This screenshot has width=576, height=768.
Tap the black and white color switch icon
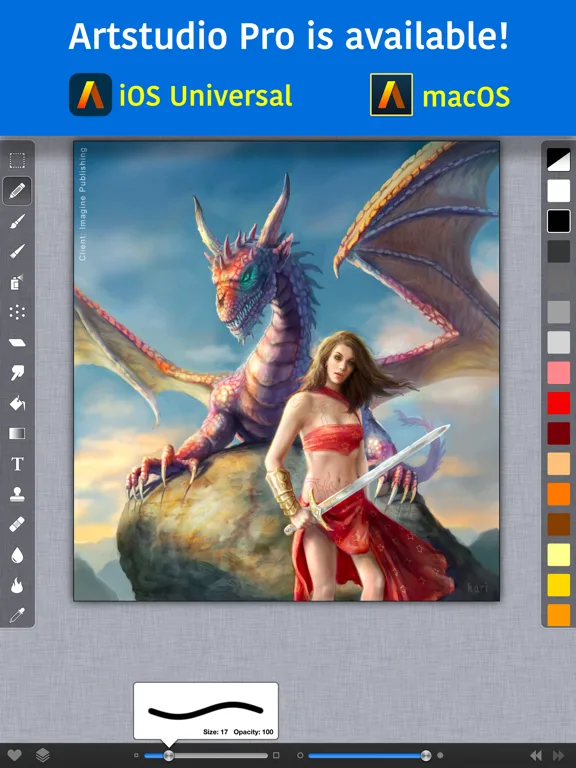click(x=558, y=160)
